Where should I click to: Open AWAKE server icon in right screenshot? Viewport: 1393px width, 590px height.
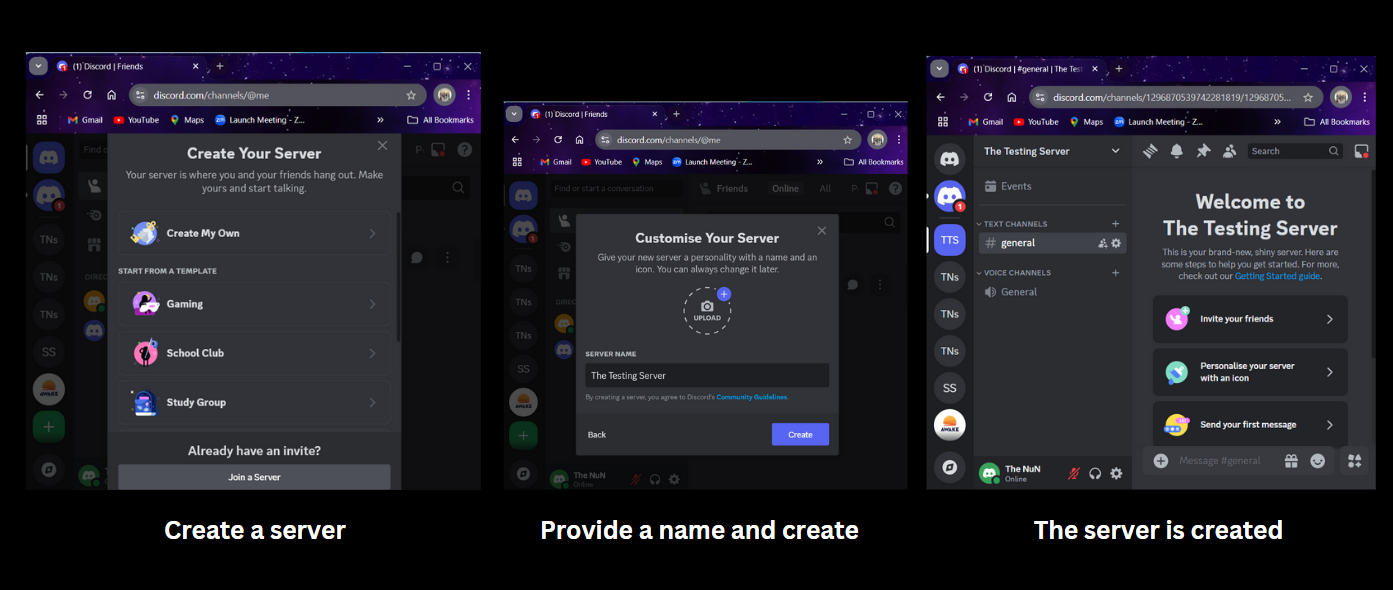click(950, 425)
